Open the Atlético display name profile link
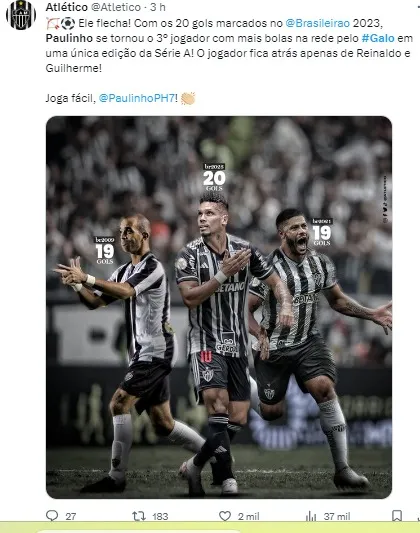Viewport: 420px width, 533px height. pos(67,7)
